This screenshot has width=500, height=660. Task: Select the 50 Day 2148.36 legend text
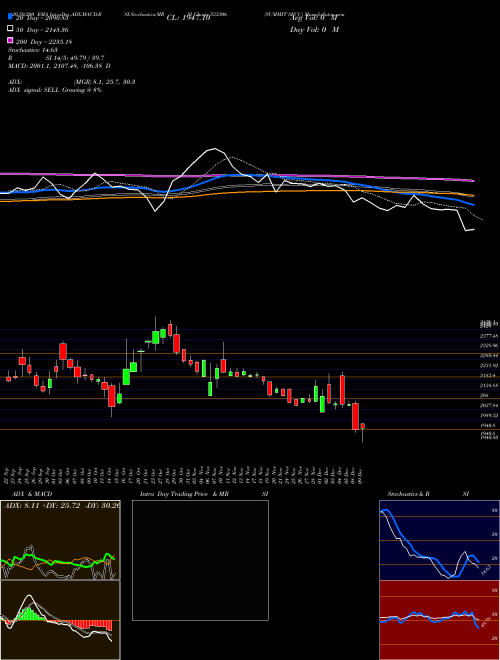pos(42,30)
